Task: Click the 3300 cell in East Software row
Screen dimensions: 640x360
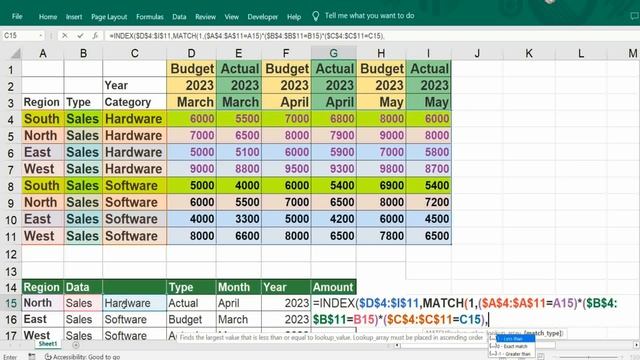Action: click(238, 219)
